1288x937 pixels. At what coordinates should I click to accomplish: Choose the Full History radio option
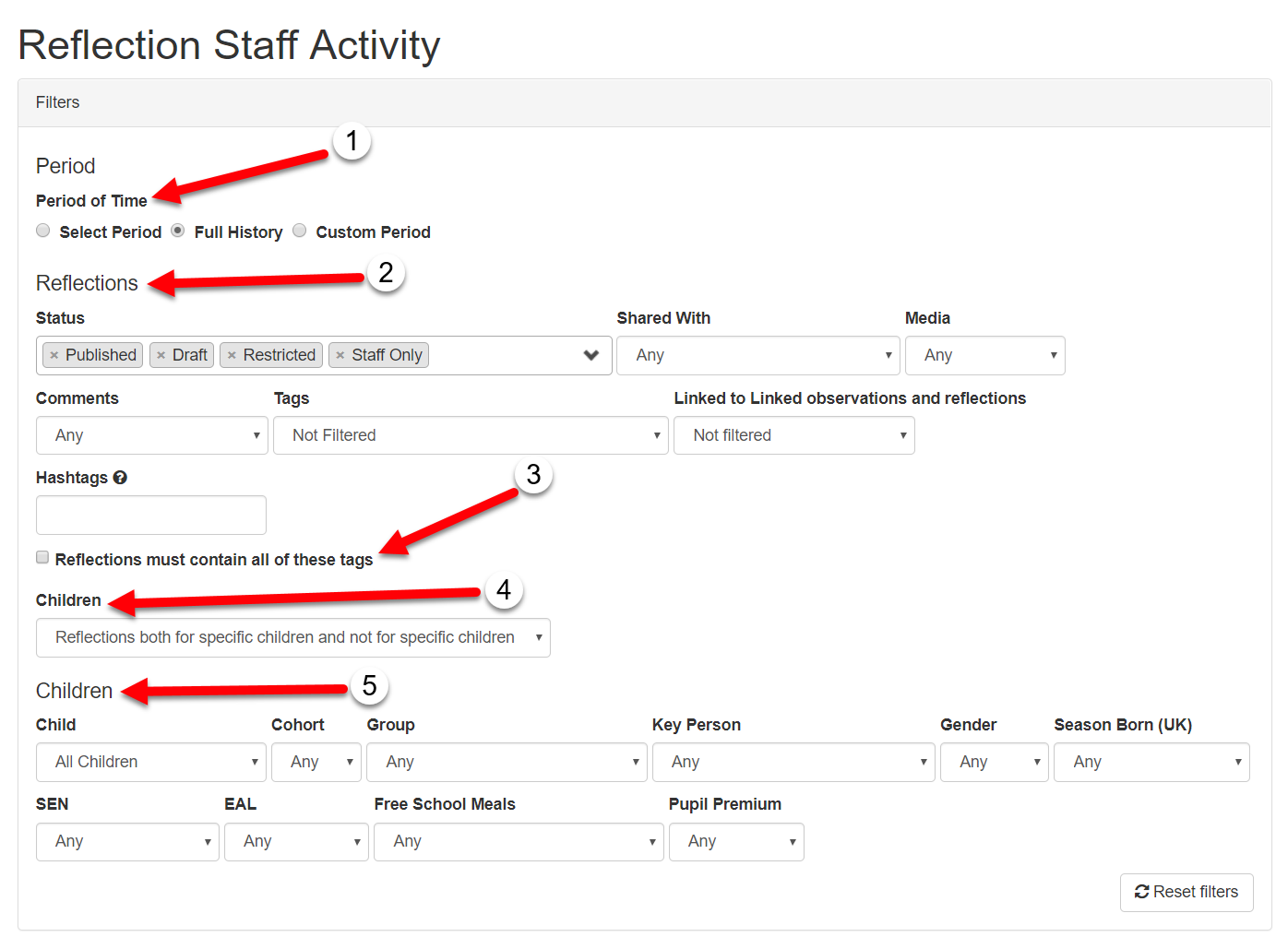tap(178, 231)
